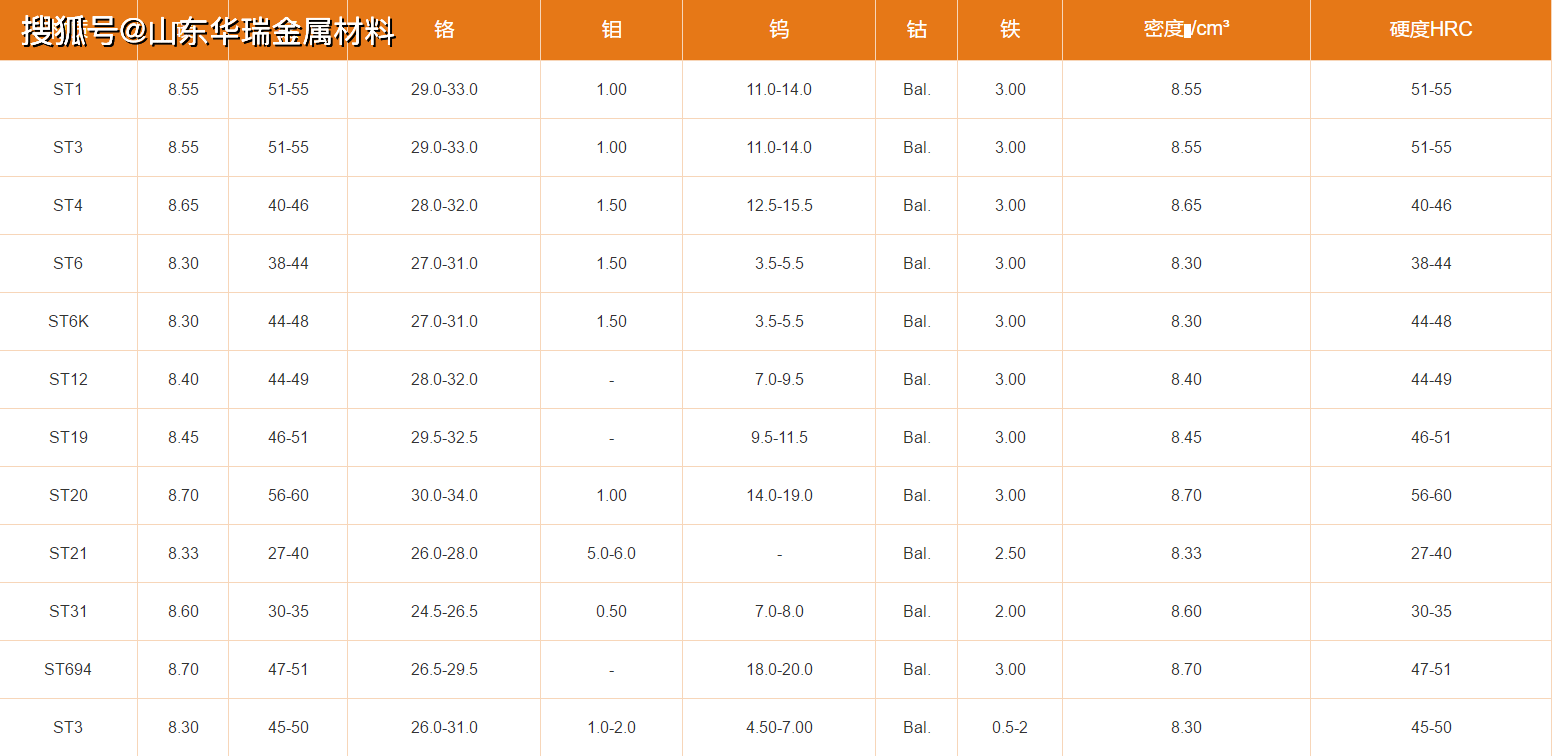Click the 29.5-32.5 chromium cell
This screenshot has height=756, width=1553.
click(x=444, y=437)
